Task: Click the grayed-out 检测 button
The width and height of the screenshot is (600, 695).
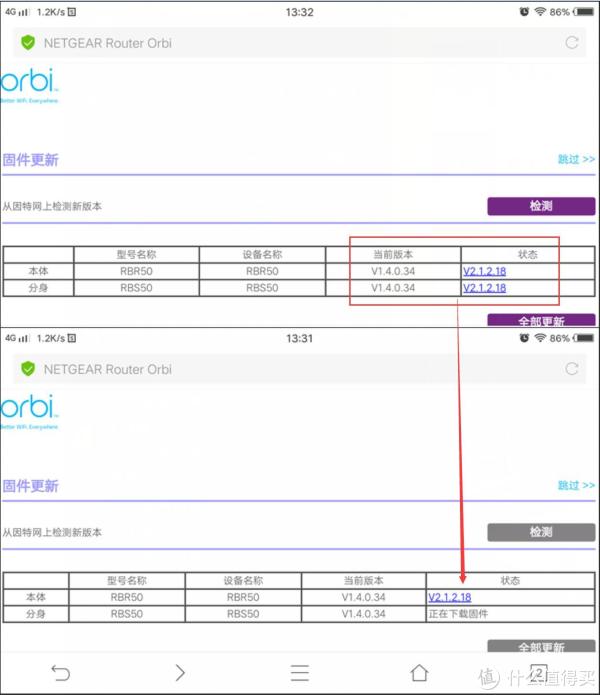Action: (540, 532)
